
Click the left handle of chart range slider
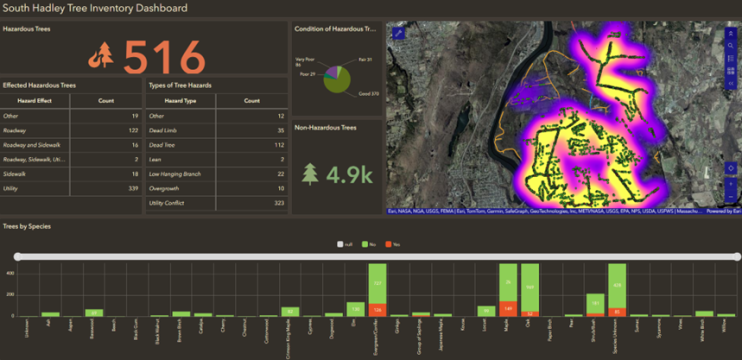(18, 256)
